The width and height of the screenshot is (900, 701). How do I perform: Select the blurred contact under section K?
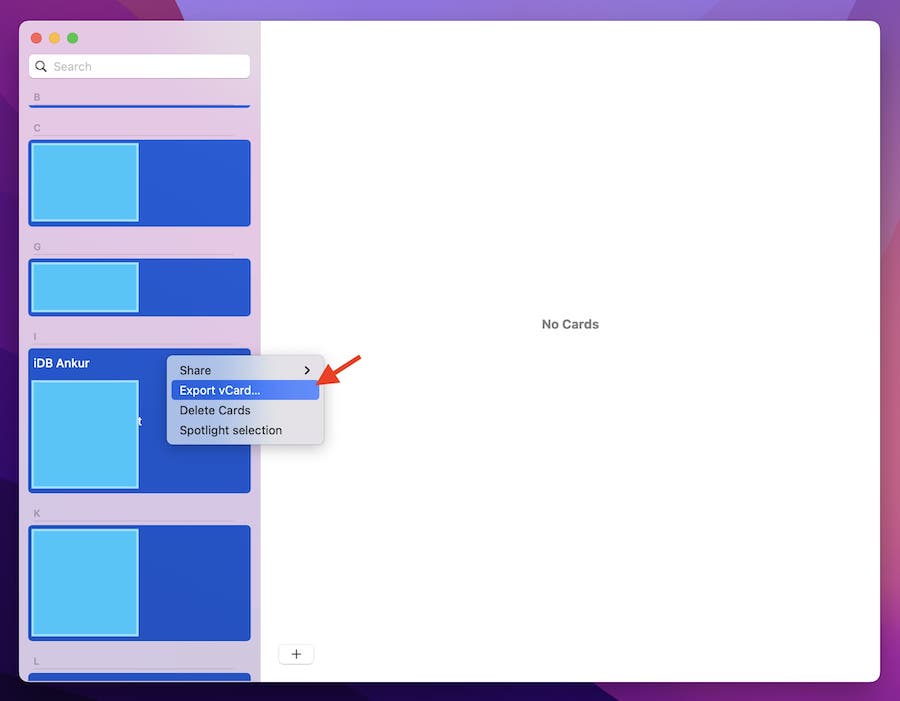click(139, 582)
